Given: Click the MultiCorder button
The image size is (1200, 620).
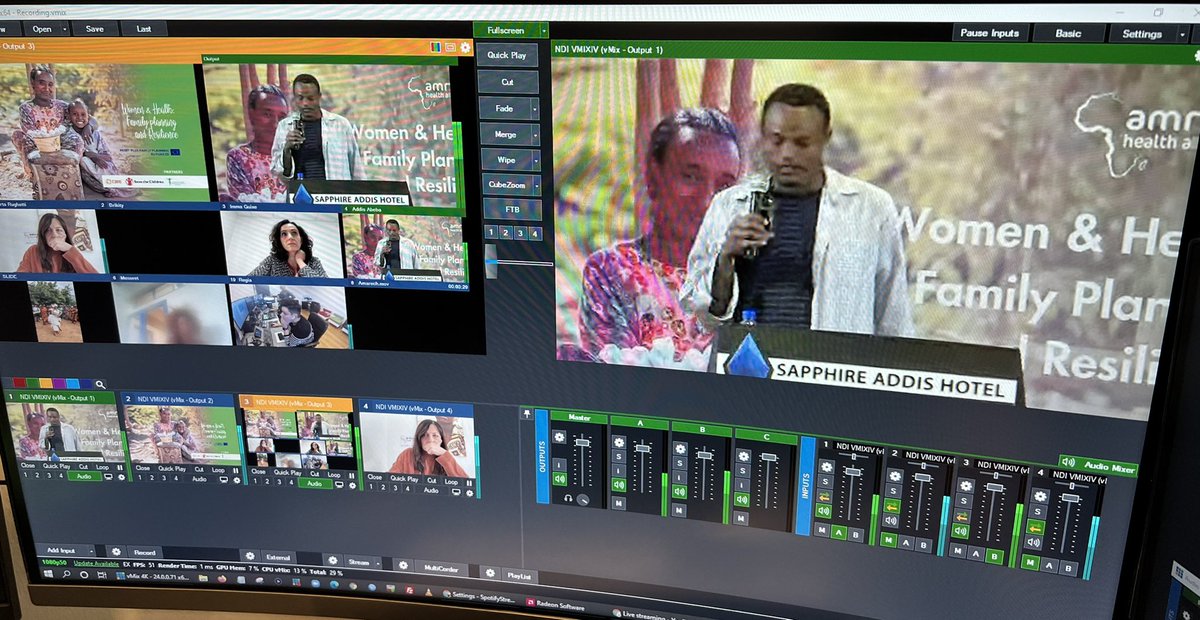Looking at the screenshot, I should [442, 568].
